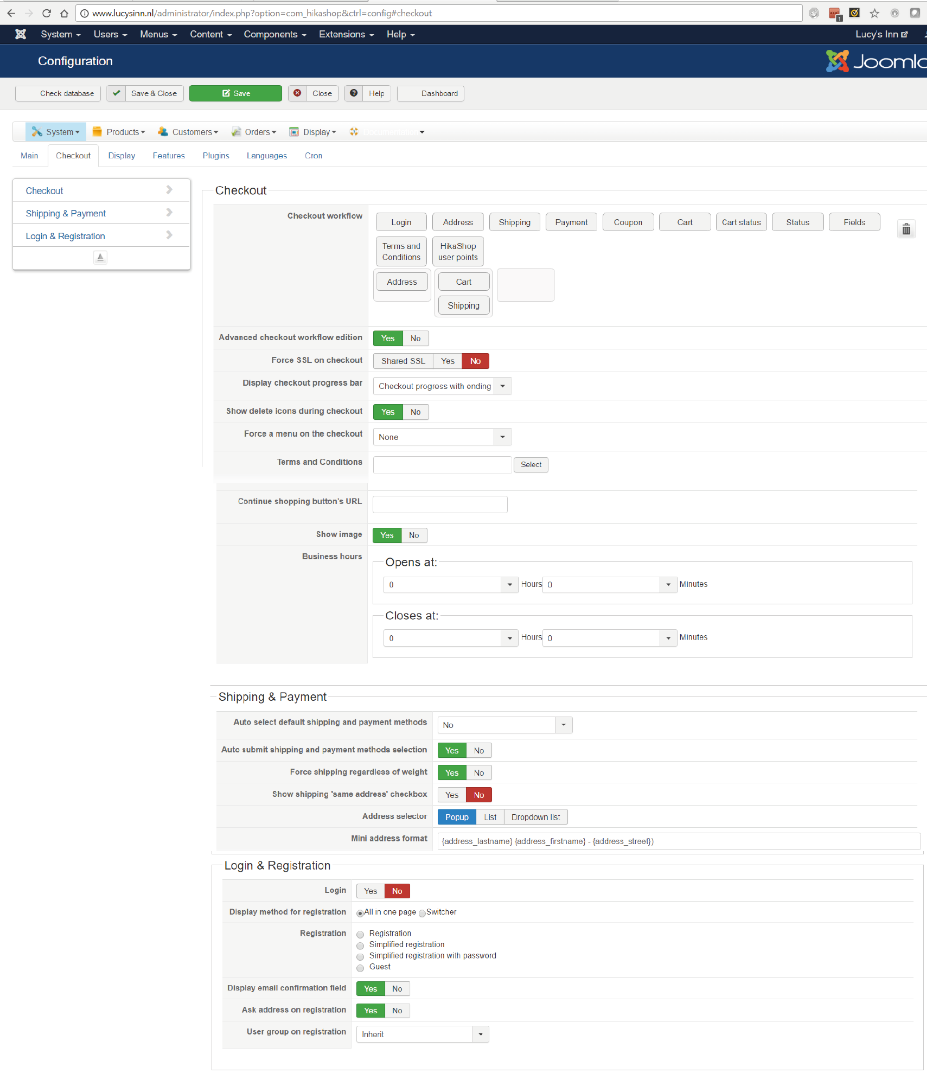Viewport: 927px width, 1080px height.
Task: Click the red Close cross icon
Action: pos(298,93)
